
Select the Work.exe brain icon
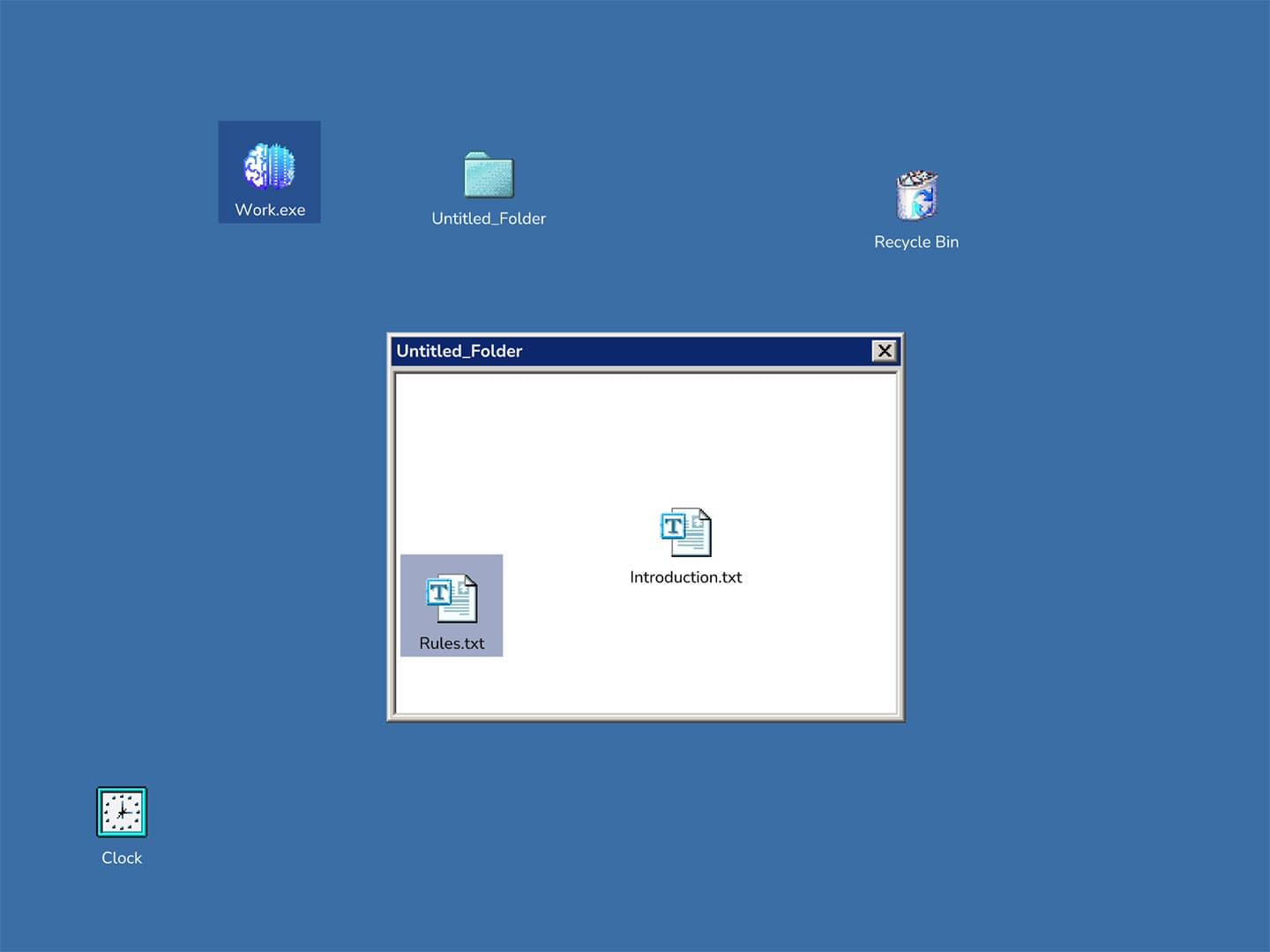point(269,167)
